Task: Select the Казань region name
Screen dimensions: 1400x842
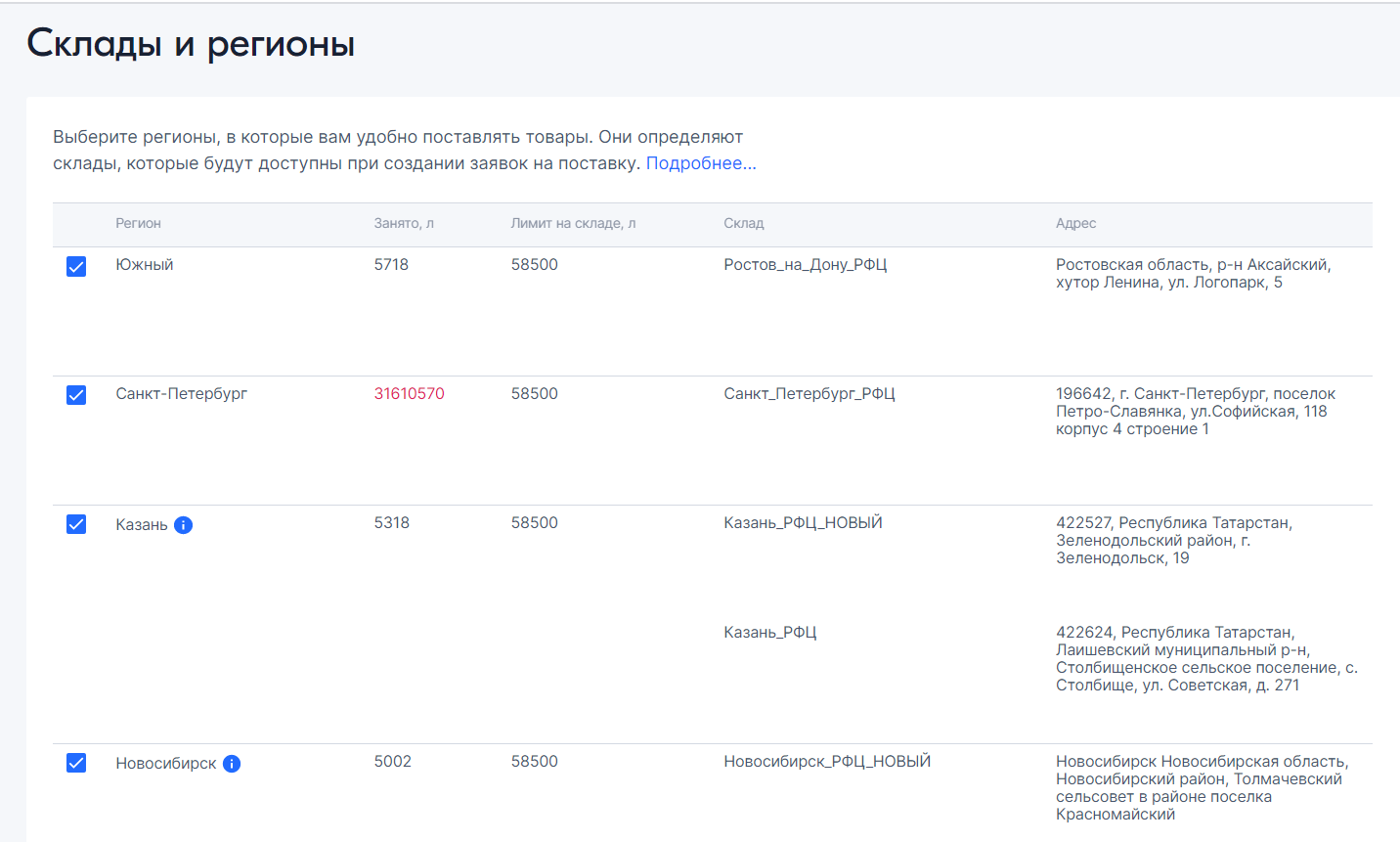Action: click(142, 525)
